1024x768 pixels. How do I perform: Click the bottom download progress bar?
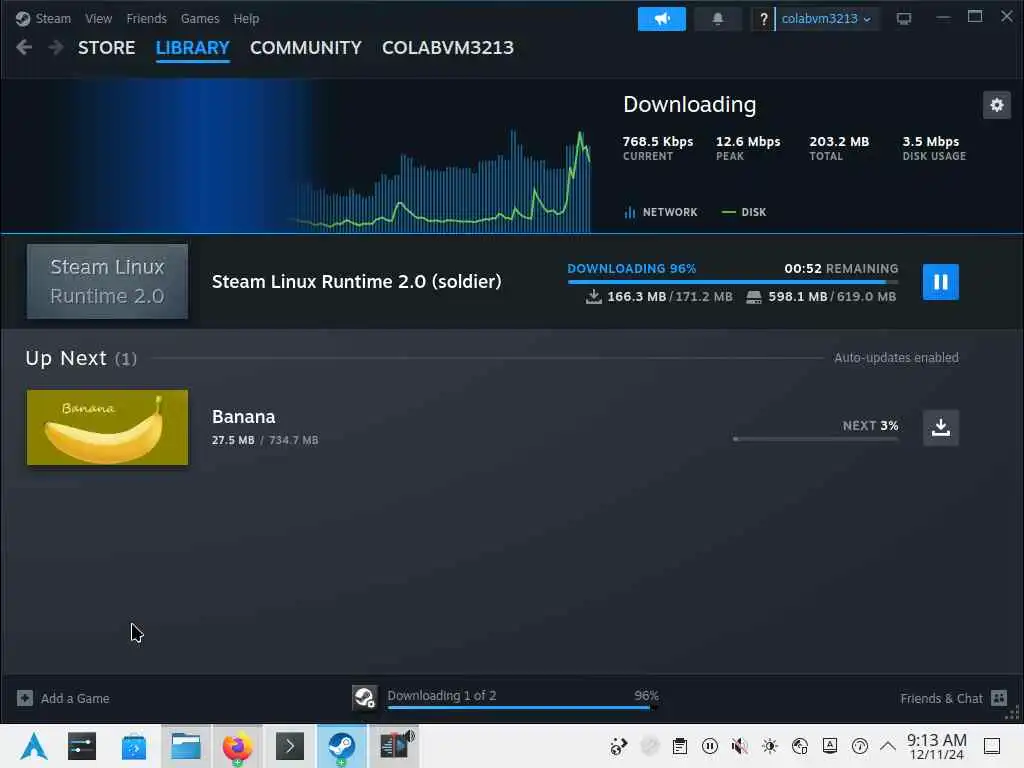522,707
